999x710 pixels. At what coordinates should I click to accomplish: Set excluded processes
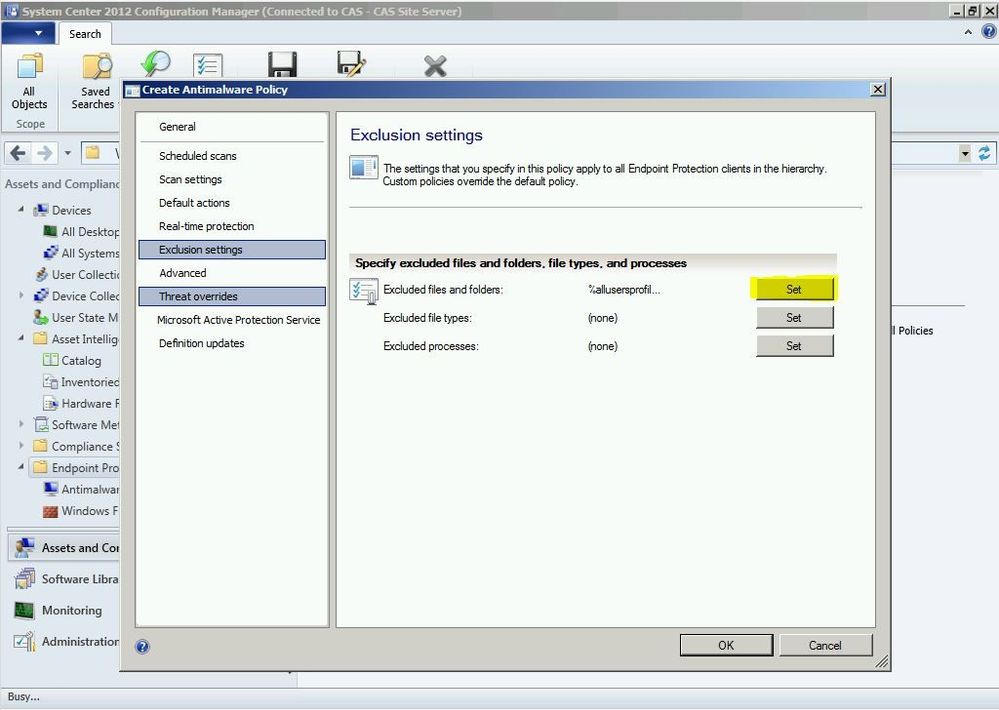pos(794,345)
